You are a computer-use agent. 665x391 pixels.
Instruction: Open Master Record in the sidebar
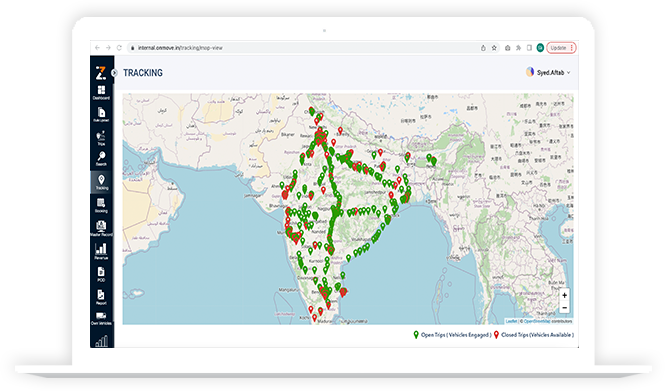[101, 228]
